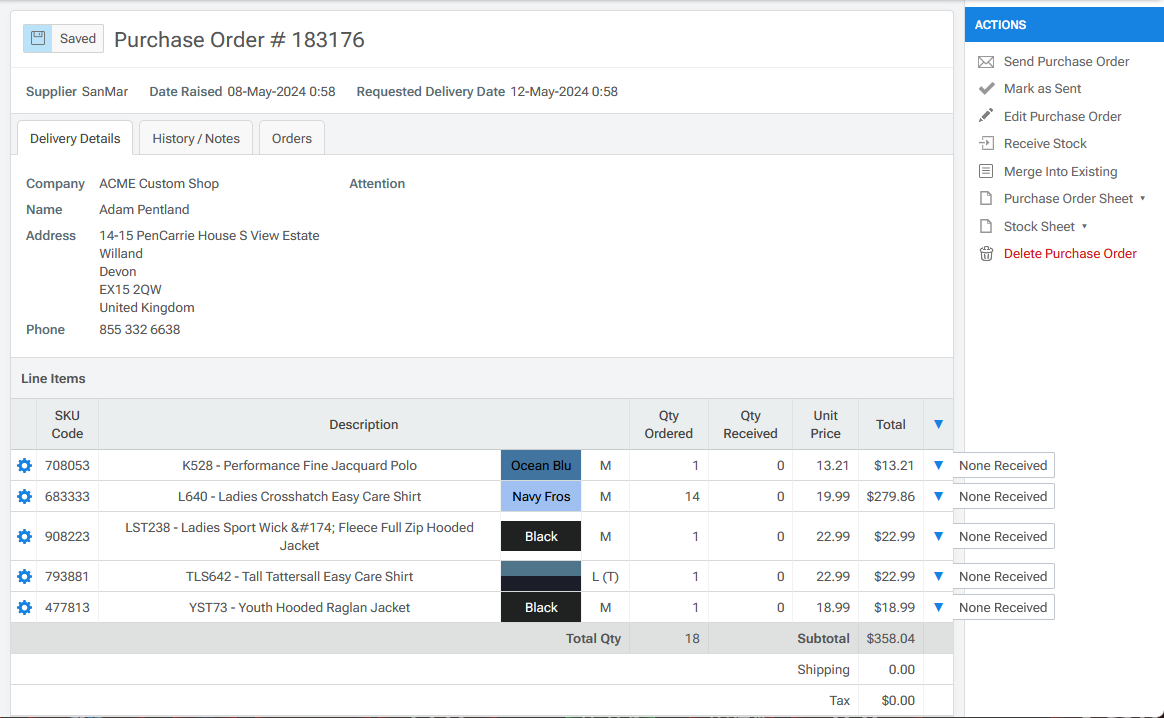Click the Black swatch on the LST238 Jacket row
1164x718 pixels.
540,536
